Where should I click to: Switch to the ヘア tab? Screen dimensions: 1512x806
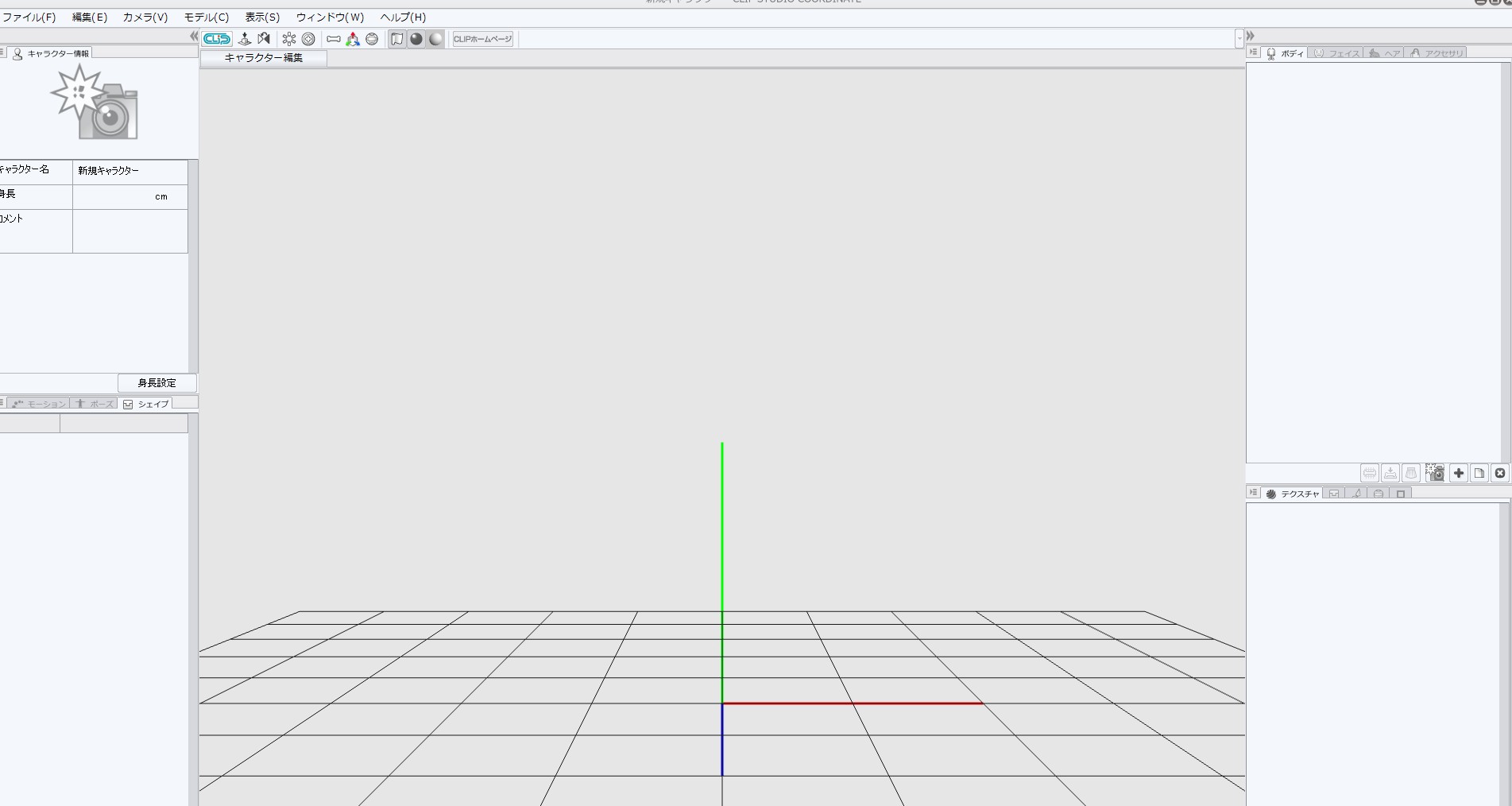tap(1385, 53)
